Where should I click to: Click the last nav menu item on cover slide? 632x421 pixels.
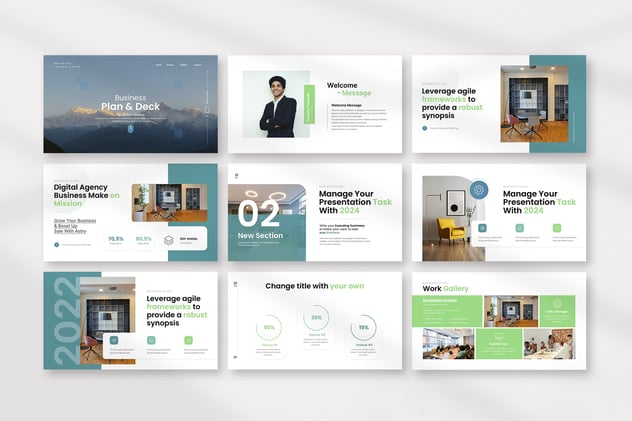(199, 65)
